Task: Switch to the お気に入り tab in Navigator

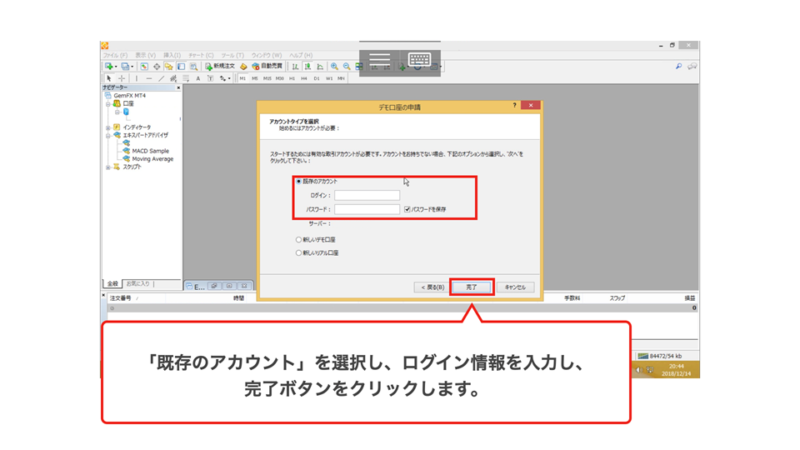Action: (x=138, y=284)
